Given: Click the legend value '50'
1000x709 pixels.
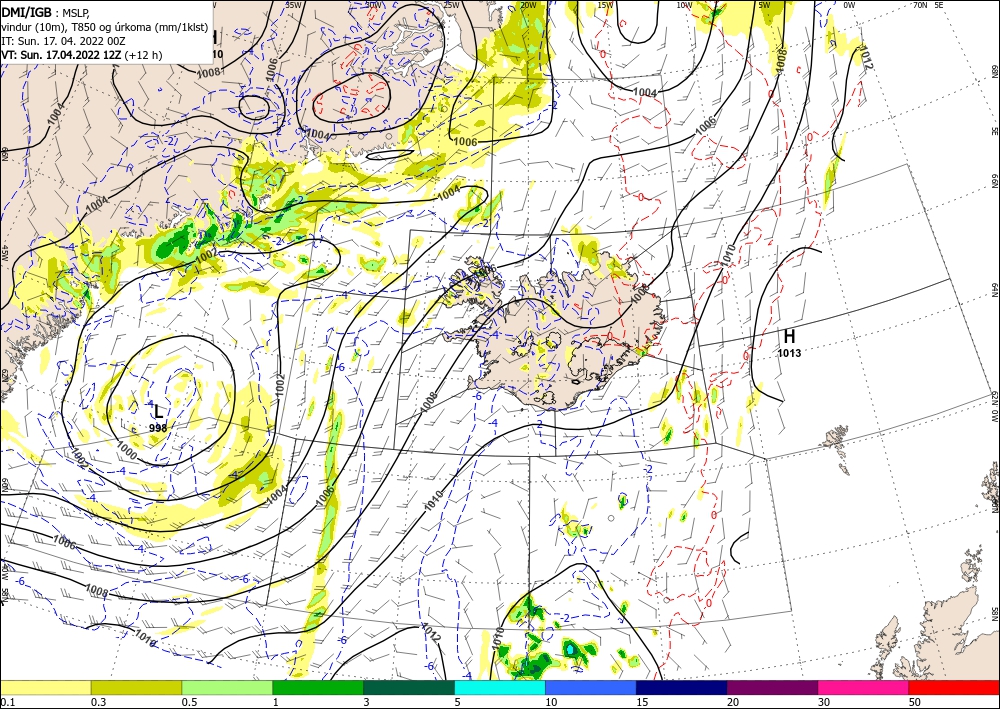Looking at the screenshot, I should click(x=915, y=702).
